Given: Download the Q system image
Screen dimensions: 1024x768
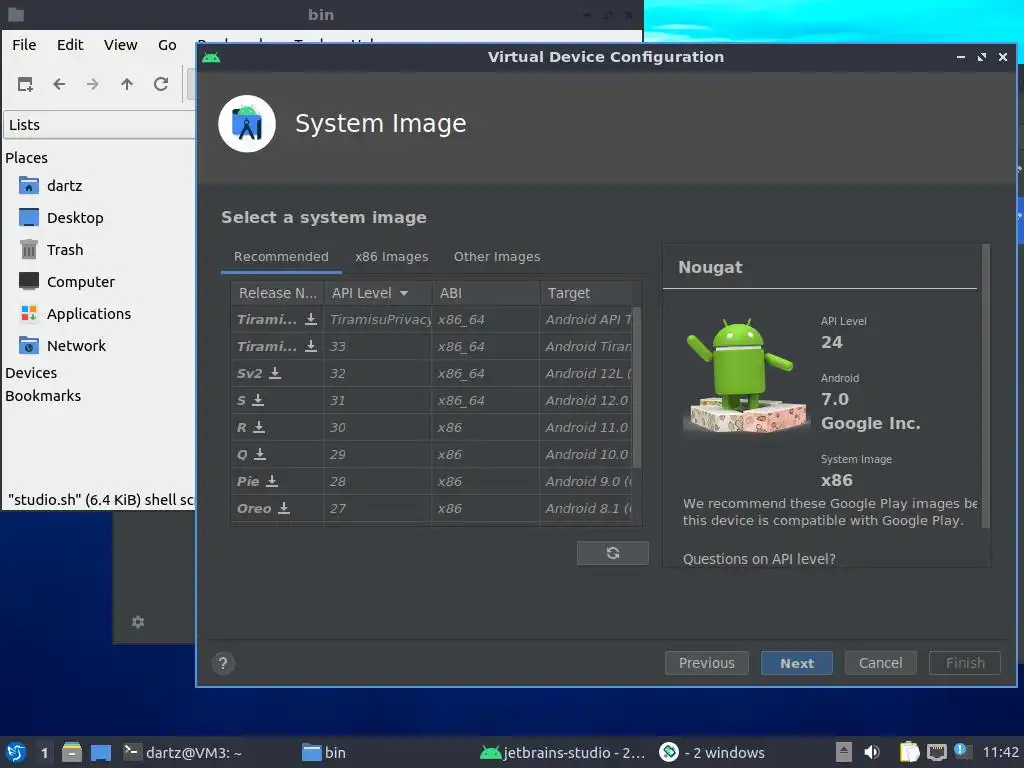Looking at the screenshot, I should pos(260,453).
